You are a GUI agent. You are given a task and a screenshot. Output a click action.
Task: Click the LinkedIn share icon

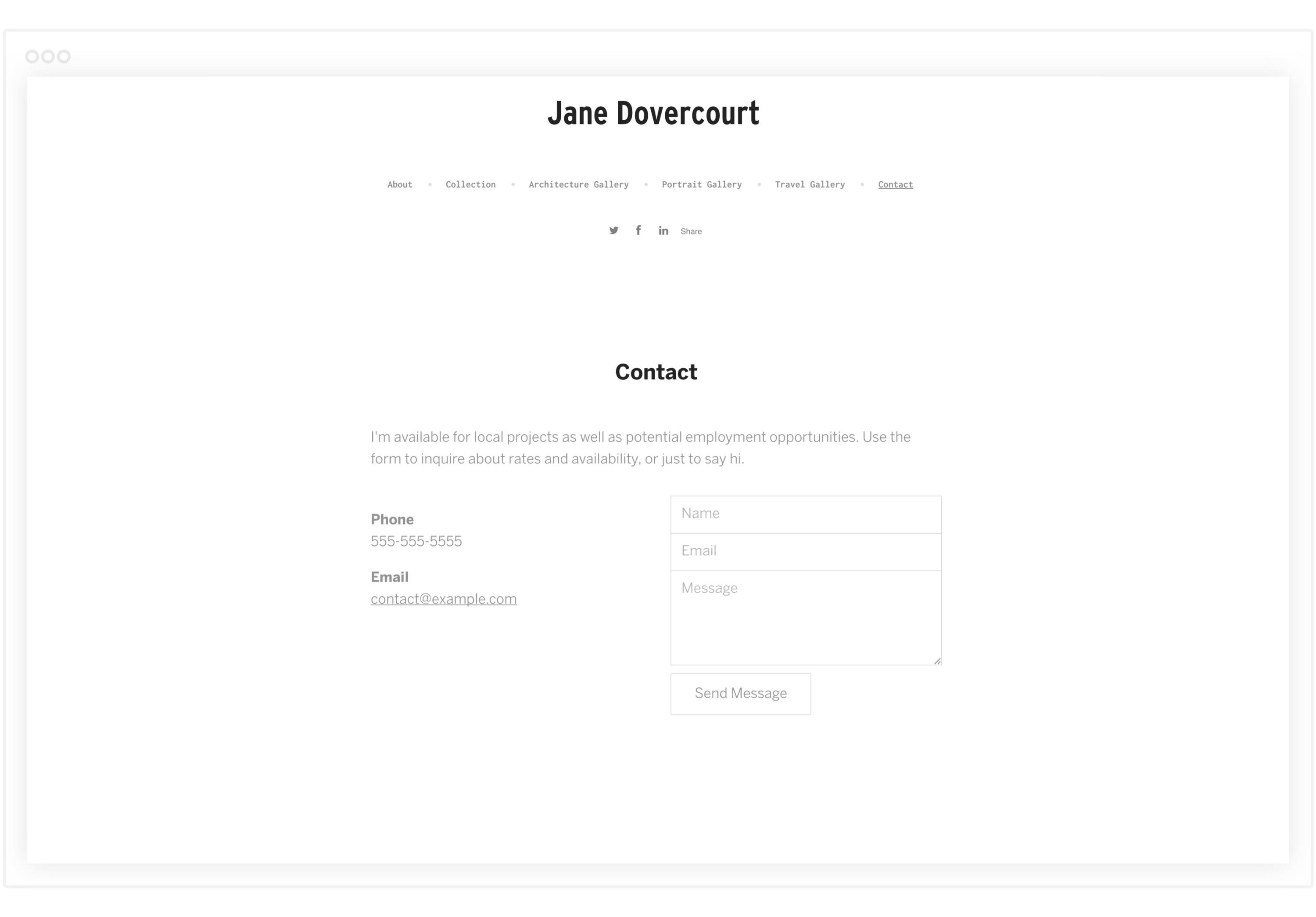pyautogui.click(x=663, y=231)
